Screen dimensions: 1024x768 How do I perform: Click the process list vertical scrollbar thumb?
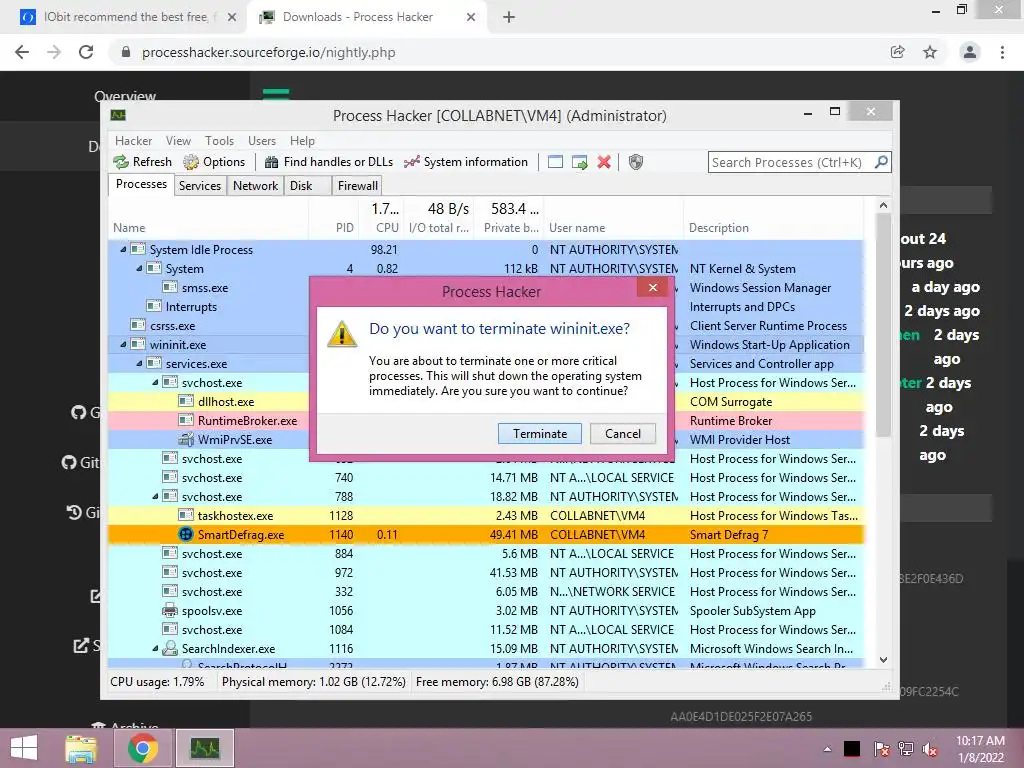click(x=883, y=325)
